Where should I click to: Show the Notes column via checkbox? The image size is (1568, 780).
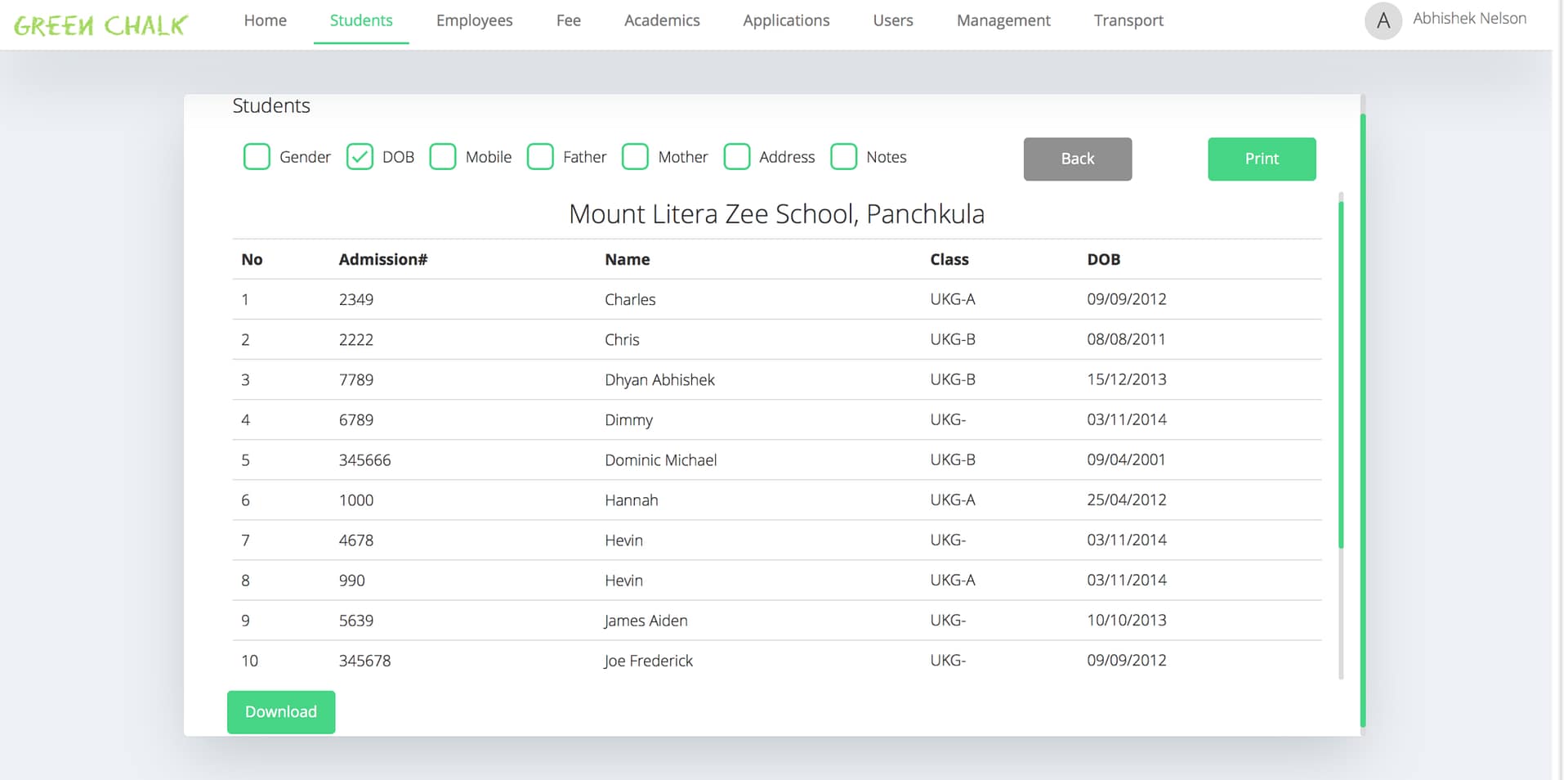tap(843, 157)
